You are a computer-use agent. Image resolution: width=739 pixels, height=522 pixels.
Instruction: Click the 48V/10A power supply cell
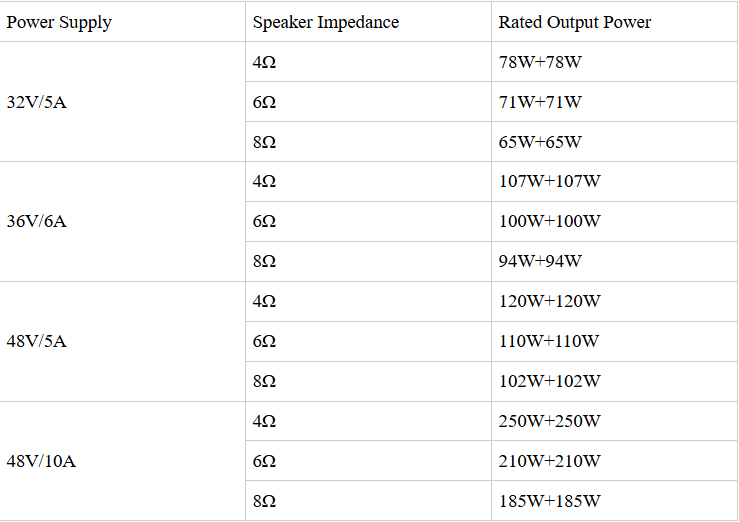41,462
